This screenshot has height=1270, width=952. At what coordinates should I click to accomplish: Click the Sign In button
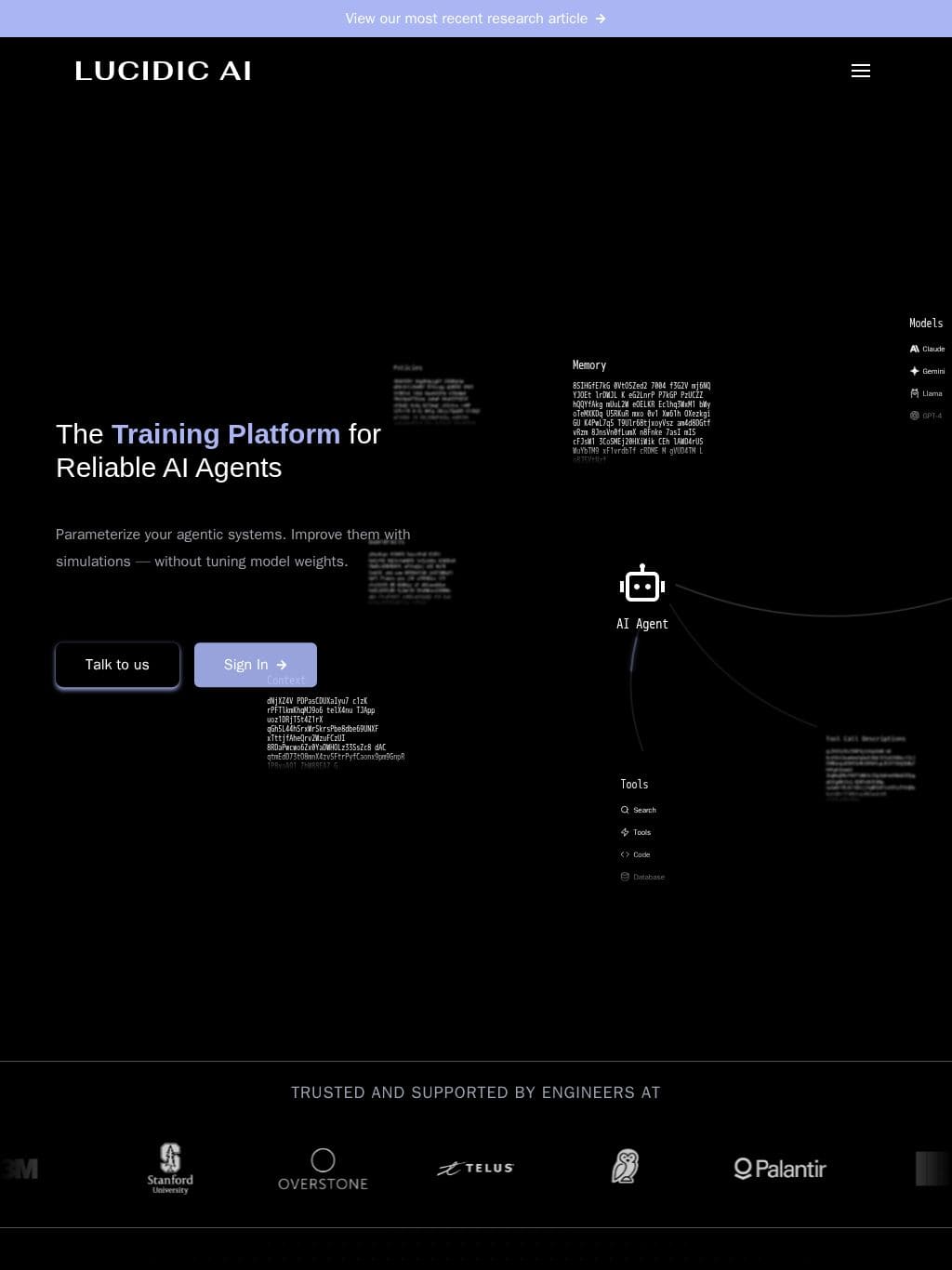click(256, 665)
